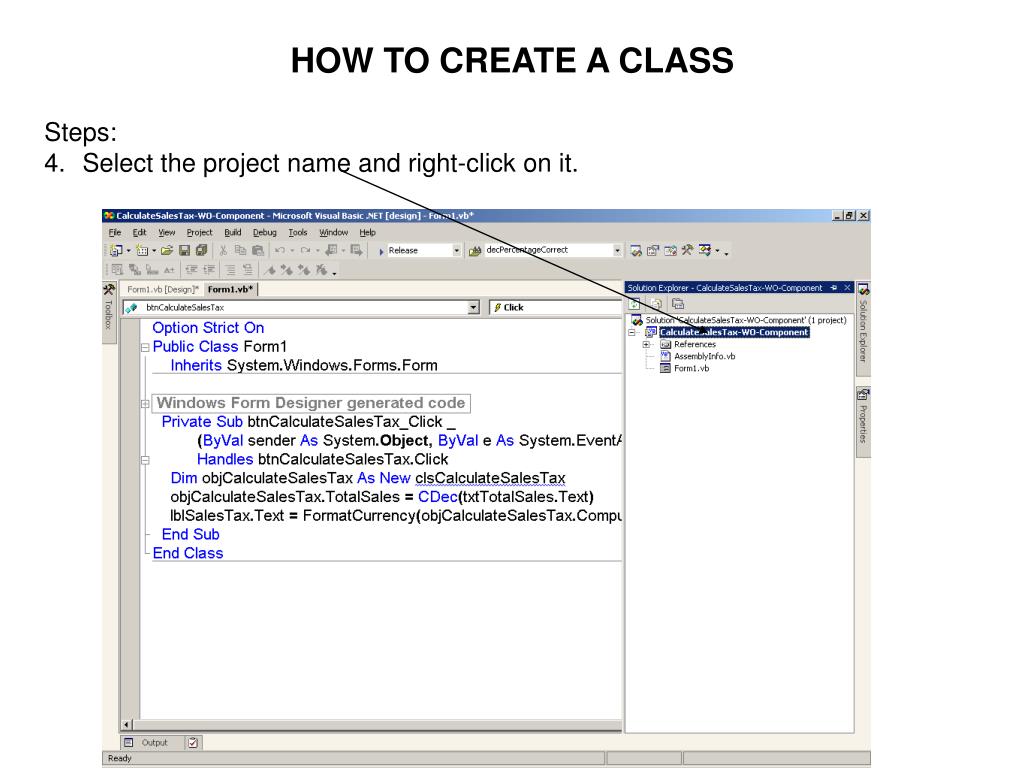This screenshot has width=1024, height=768.
Task: Click the Save All icon
Action: point(201,250)
